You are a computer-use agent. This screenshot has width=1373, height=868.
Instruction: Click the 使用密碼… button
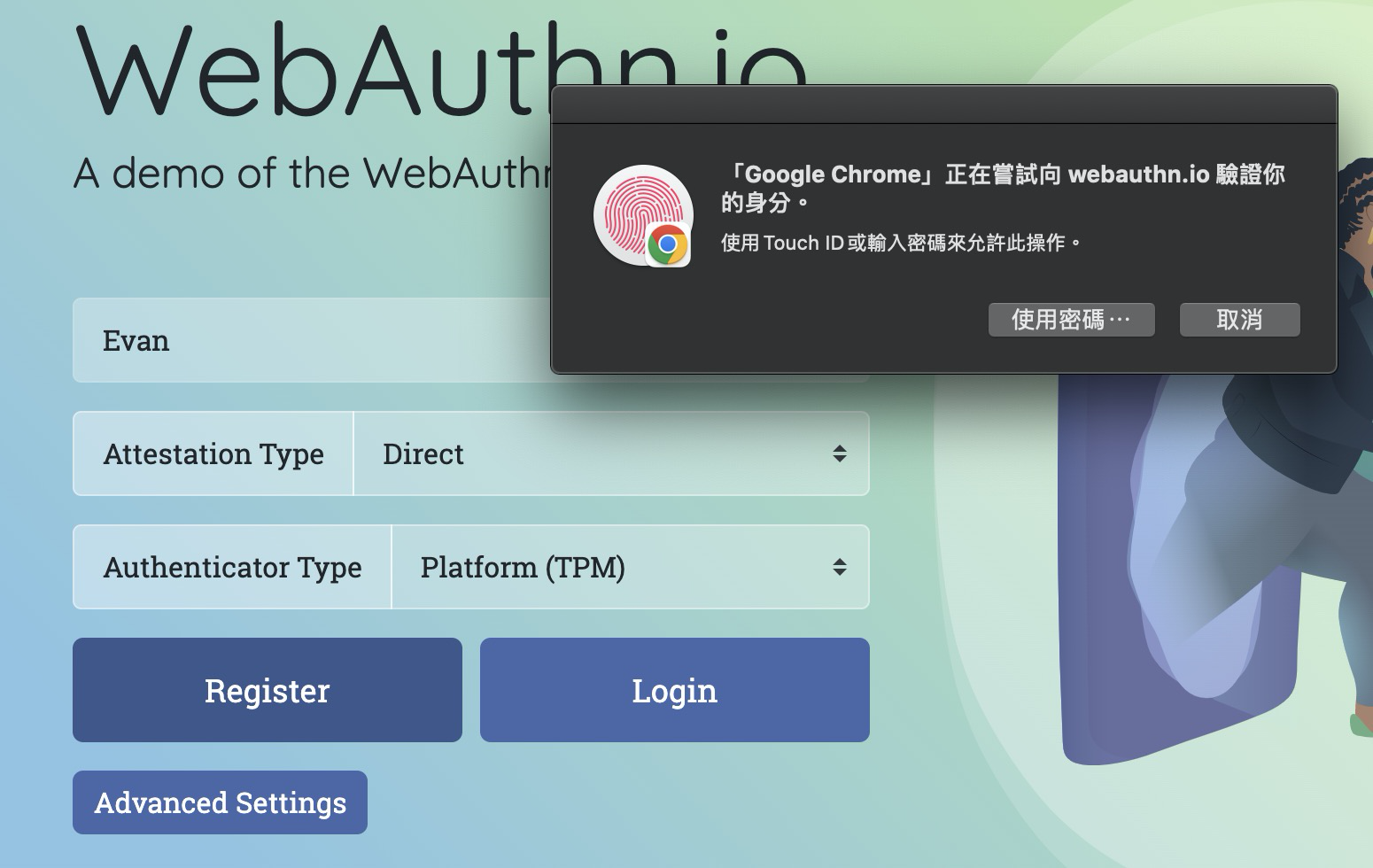(x=1071, y=320)
